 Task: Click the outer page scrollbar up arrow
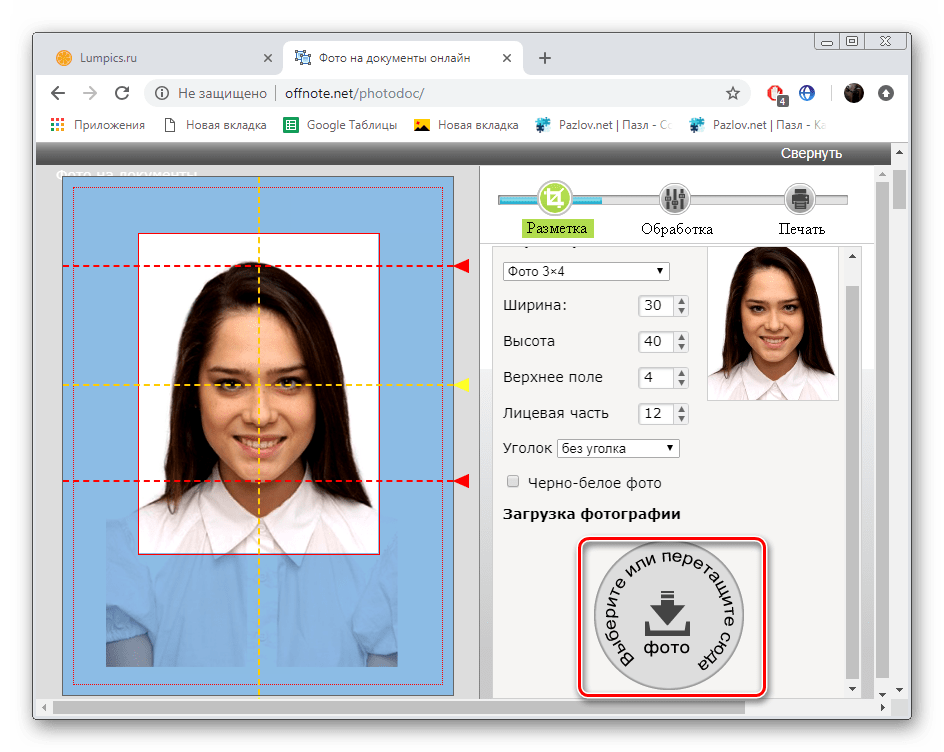(x=899, y=152)
